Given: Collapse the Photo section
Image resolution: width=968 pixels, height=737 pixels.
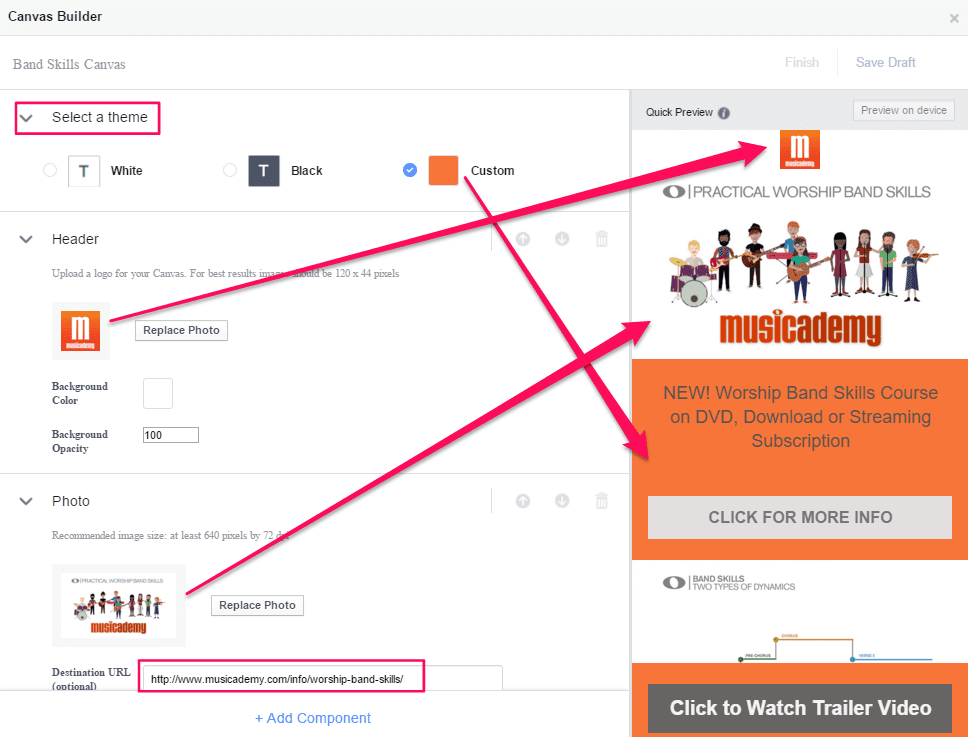Looking at the screenshot, I should (x=25, y=501).
